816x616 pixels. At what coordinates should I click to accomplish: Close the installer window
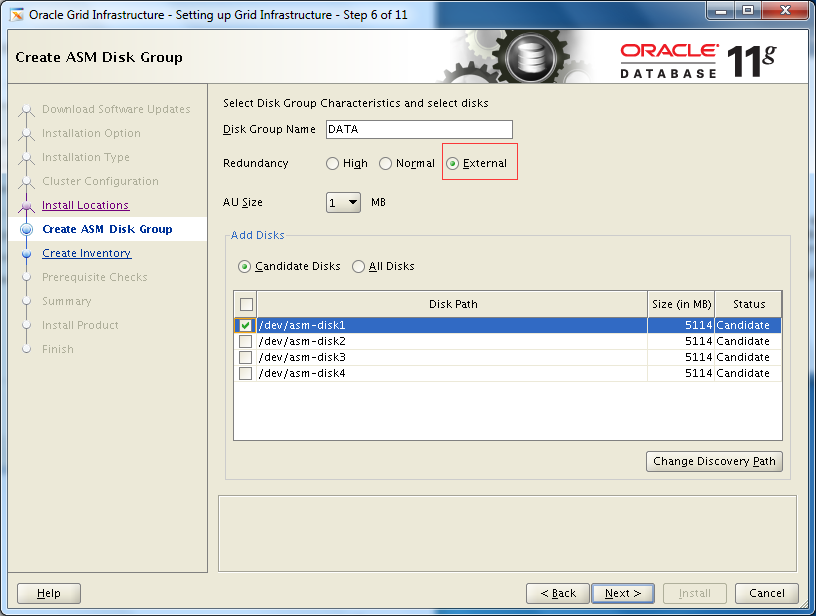point(785,10)
